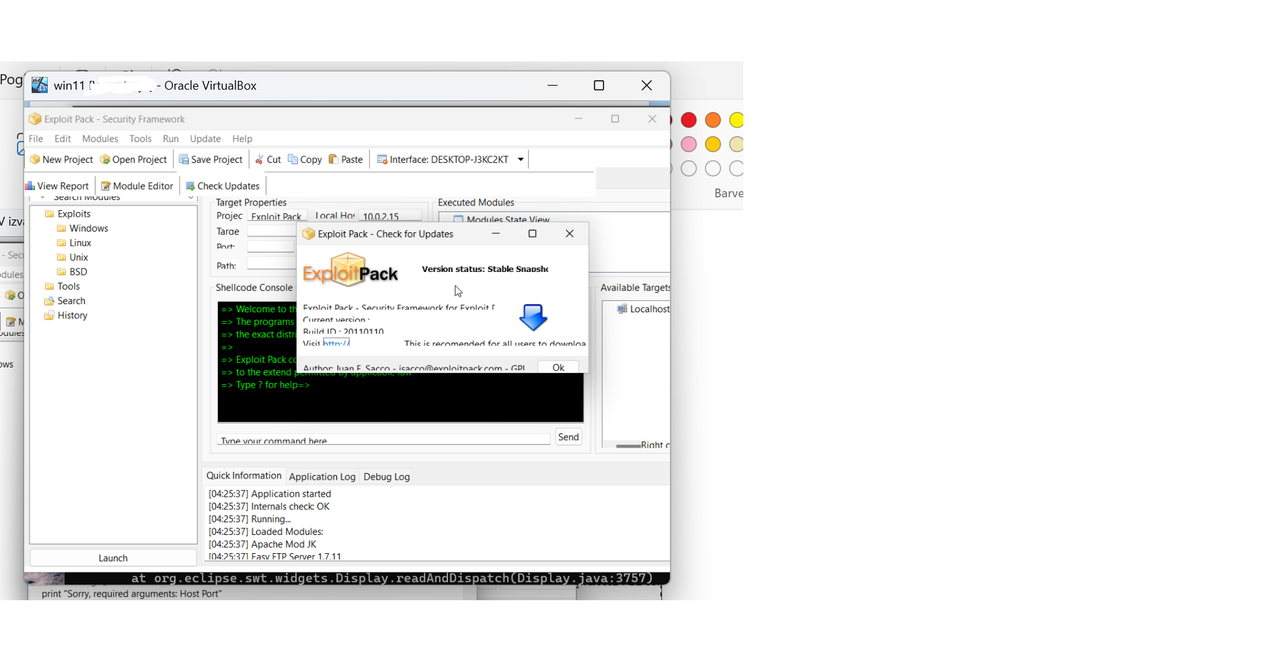Screen dimensions: 1280x667
Task: Click the History folder icon in tree
Action: pos(49,316)
